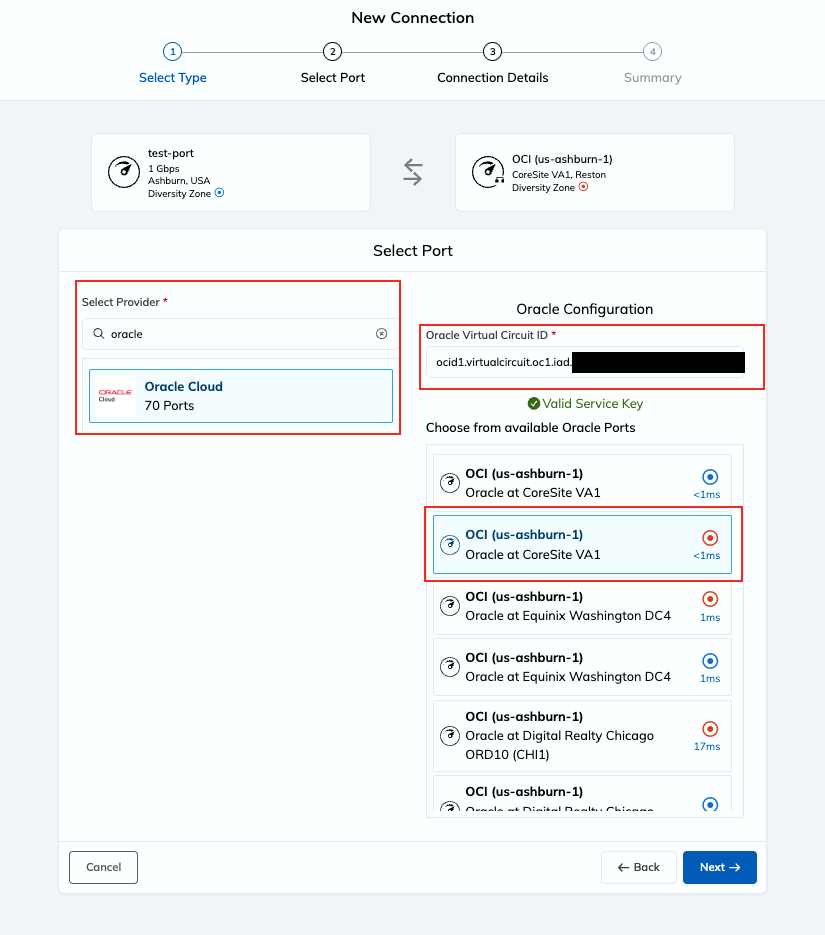Select the Oracle Cloud provider card

click(241, 396)
